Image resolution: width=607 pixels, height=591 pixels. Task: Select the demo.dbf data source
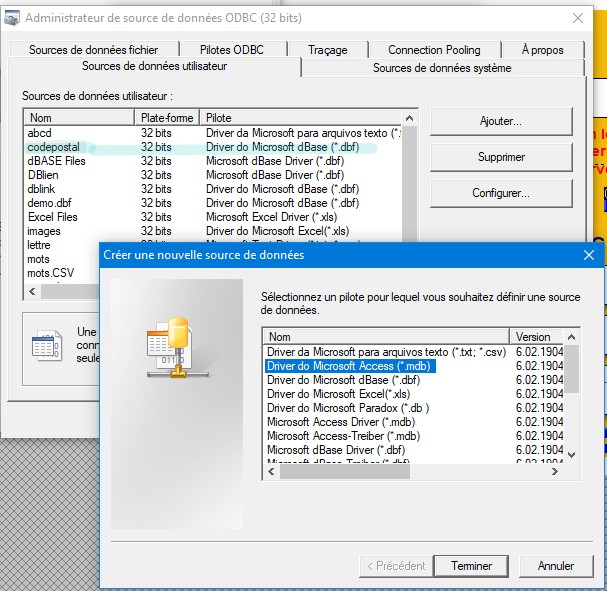click(213, 203)
